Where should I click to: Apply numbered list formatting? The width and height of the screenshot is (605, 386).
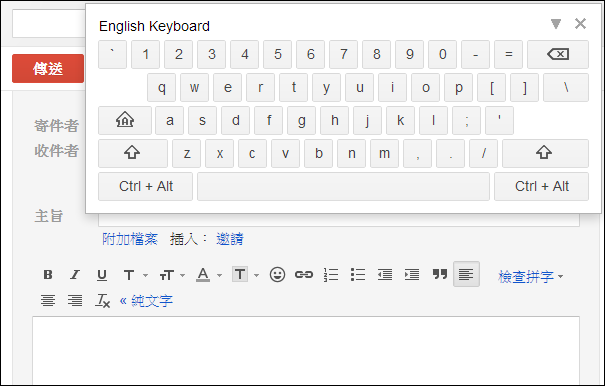(331, 274)
